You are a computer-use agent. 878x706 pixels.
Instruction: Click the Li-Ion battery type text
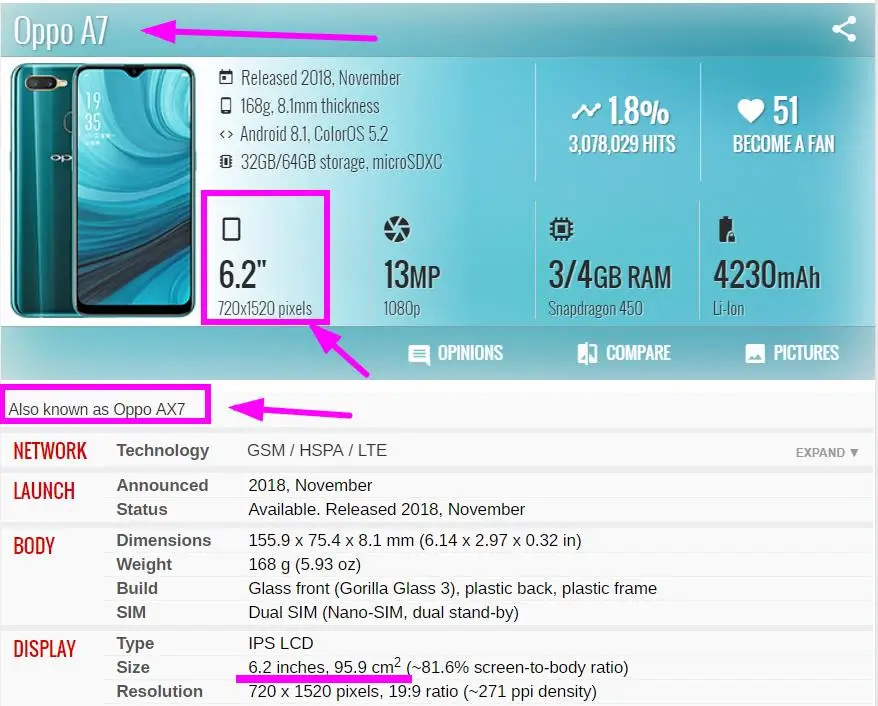coord(728,308)
